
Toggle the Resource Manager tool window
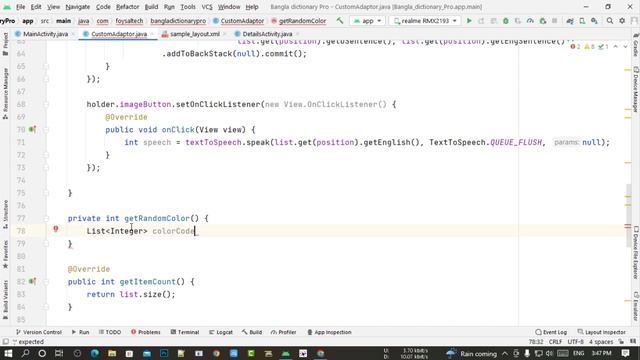pyautogui.click(x=5, y=93)
